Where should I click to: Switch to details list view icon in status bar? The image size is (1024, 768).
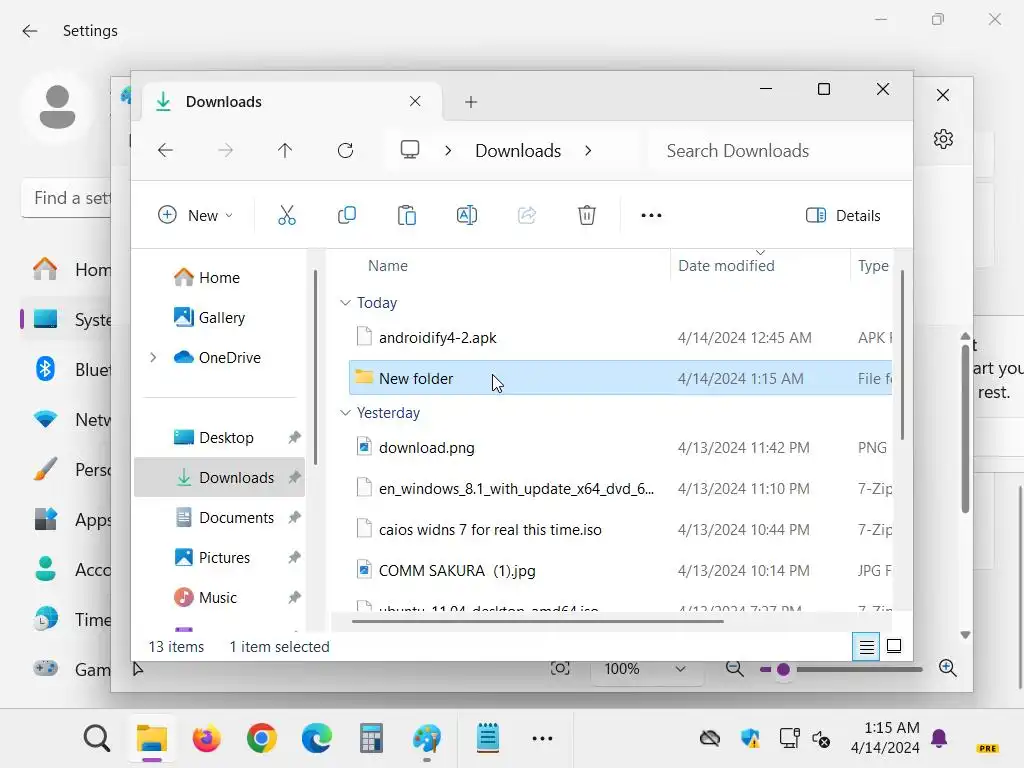[866, 647]
